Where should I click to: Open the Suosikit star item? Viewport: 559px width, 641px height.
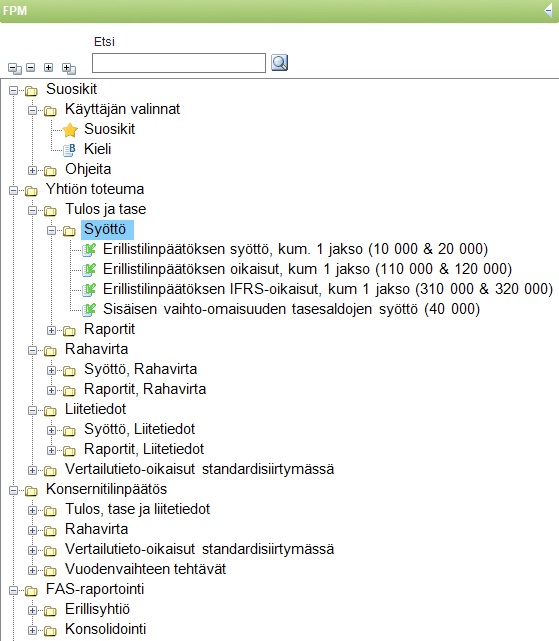(x=109, y=129)
